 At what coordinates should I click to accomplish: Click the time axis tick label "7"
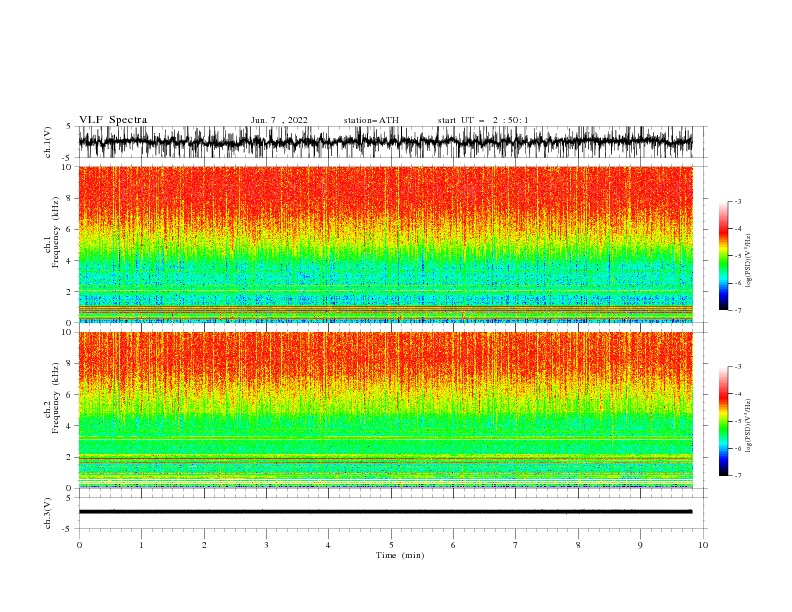click(x=516, y=545)
